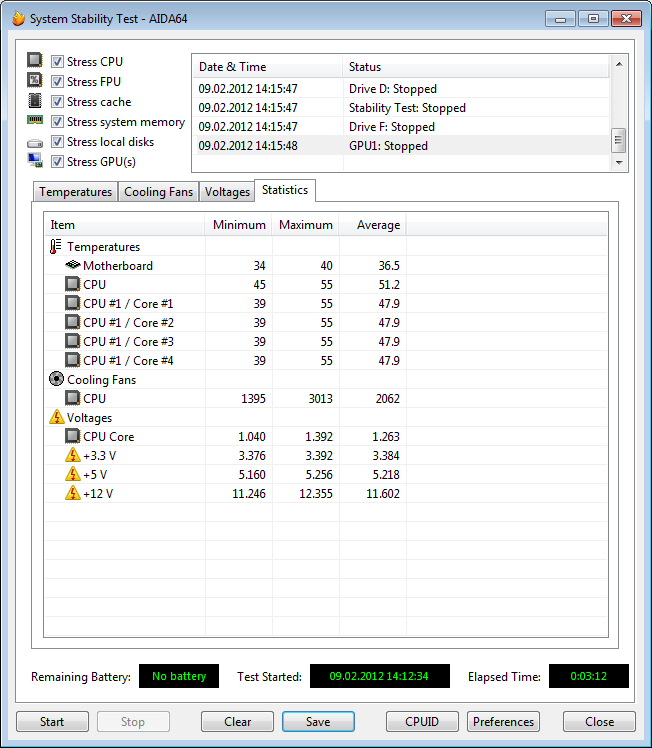Click the lightning icon for +3.3 V
652x748 pixels.
(x=72, y=455)
